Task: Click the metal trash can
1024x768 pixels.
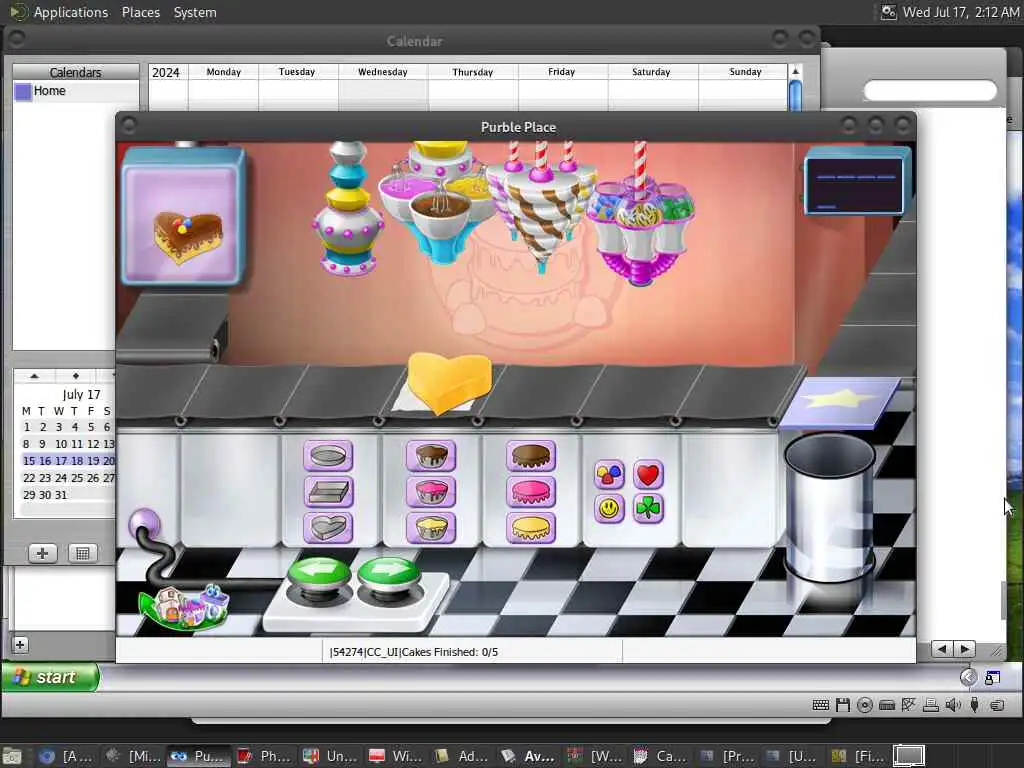Action: pyautogui.click(x=829, y=507)
